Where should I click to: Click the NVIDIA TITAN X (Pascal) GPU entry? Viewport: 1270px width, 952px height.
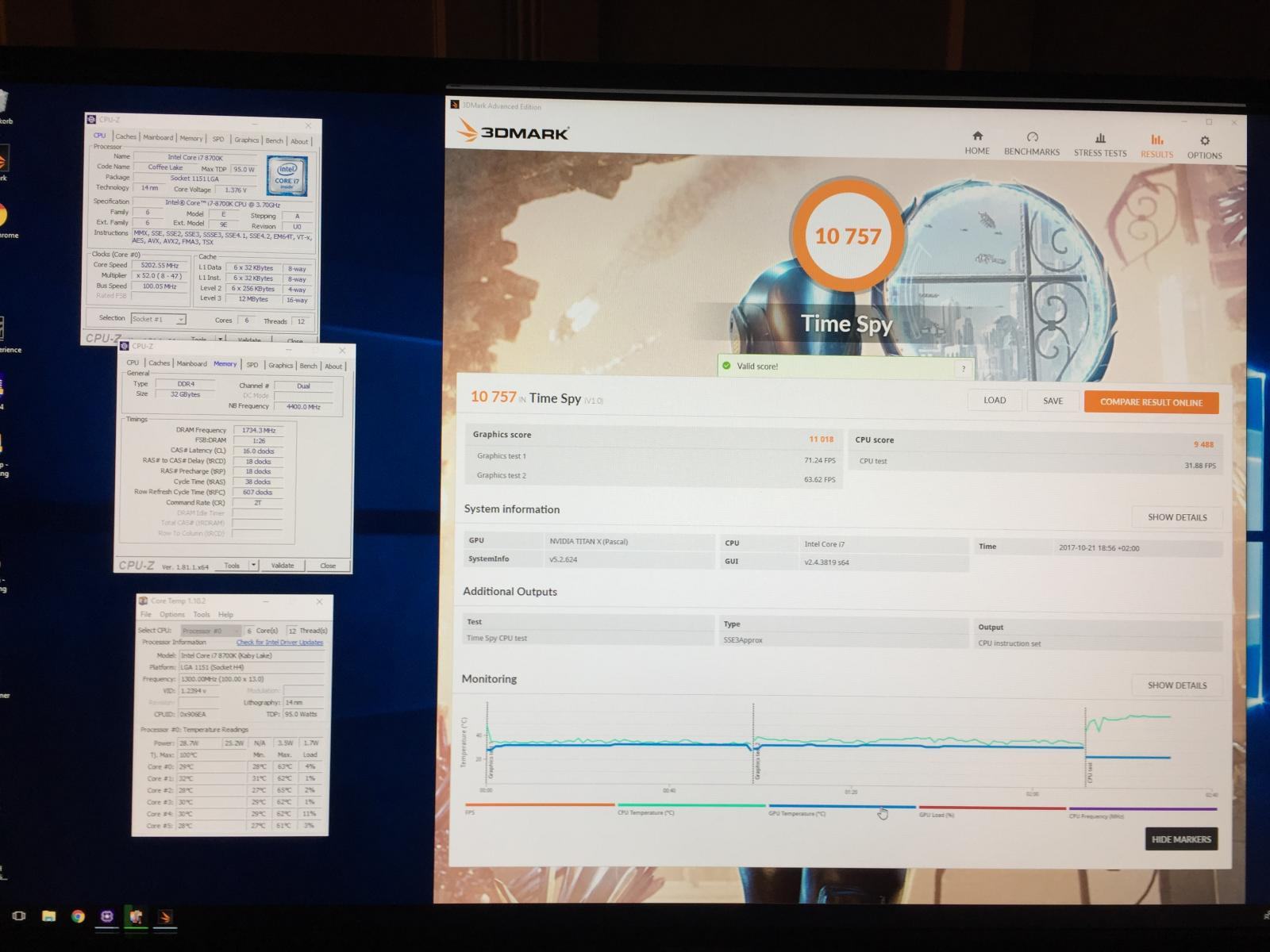coord(588,541)
